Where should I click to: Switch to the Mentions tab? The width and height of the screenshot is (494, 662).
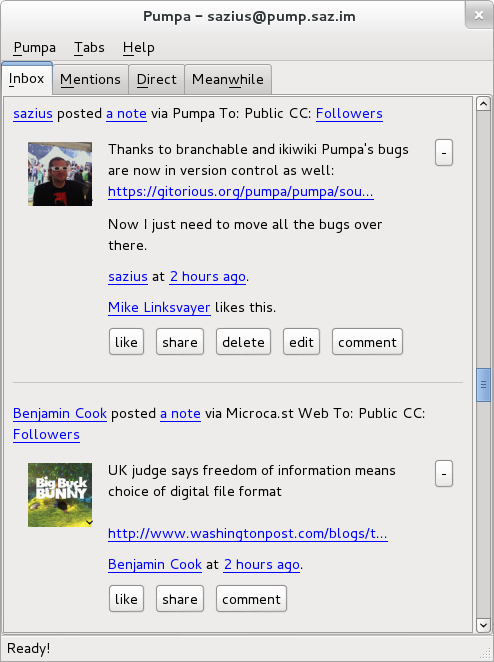[90, 79]
